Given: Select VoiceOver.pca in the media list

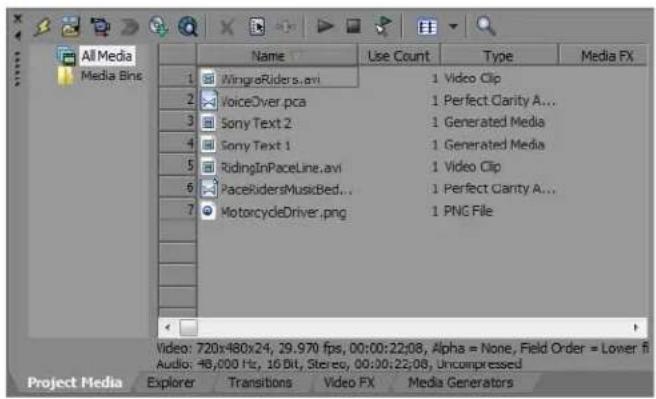Looking at the screenshot, I should click(x=263, y=102).
